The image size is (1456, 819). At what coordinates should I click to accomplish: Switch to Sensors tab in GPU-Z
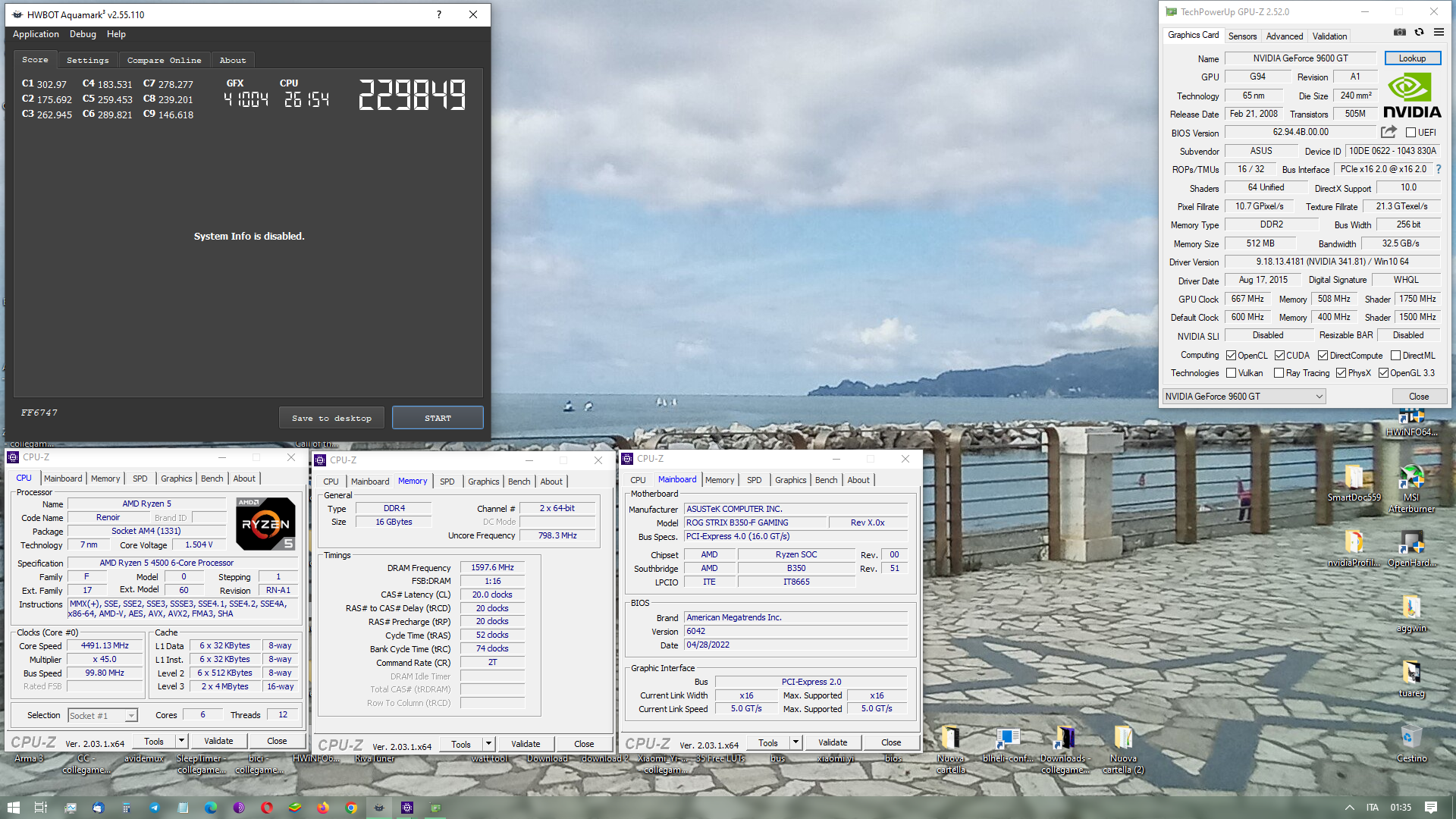[1242, 36]
